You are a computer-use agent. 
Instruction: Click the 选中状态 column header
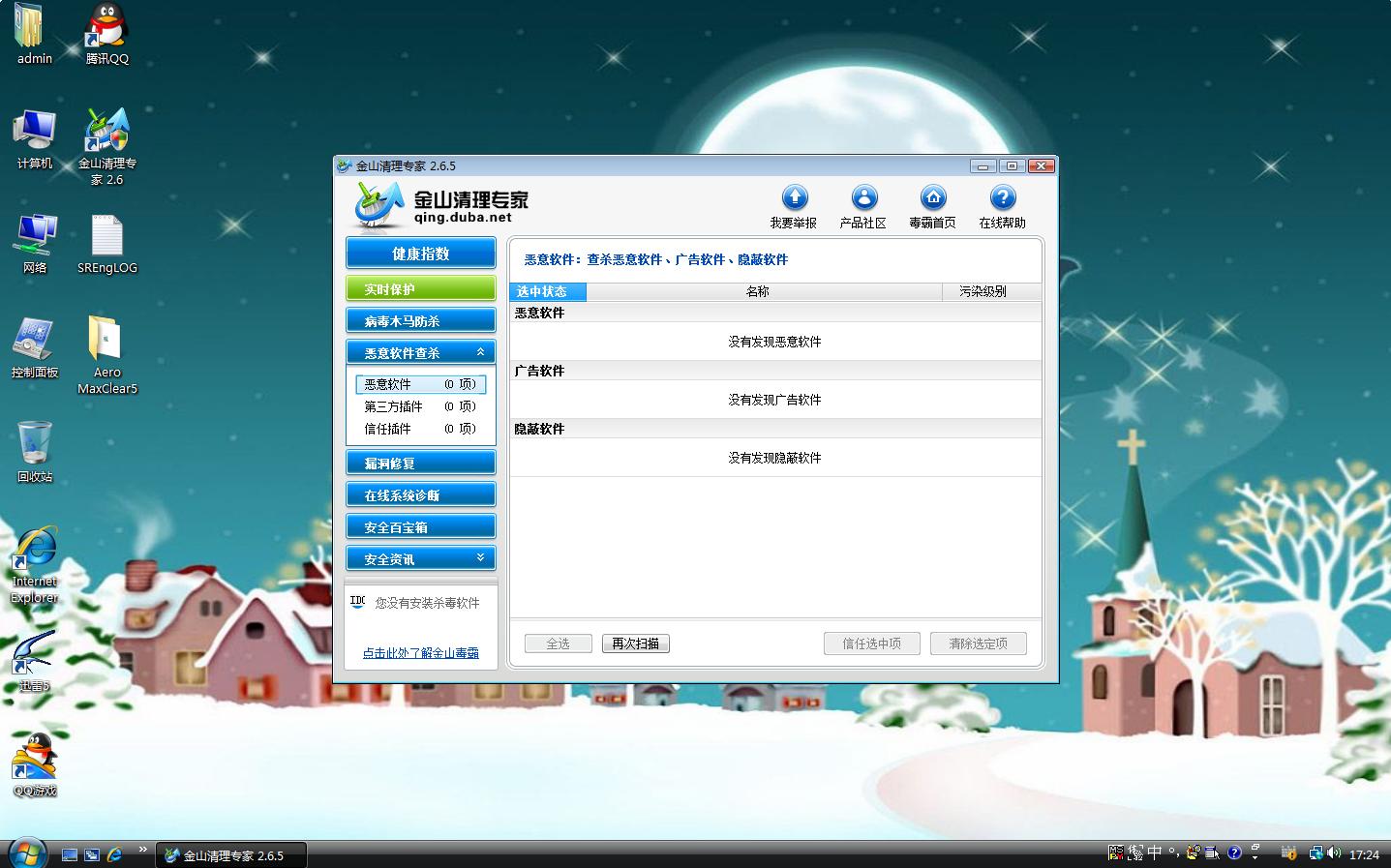[x=548, y=291]
